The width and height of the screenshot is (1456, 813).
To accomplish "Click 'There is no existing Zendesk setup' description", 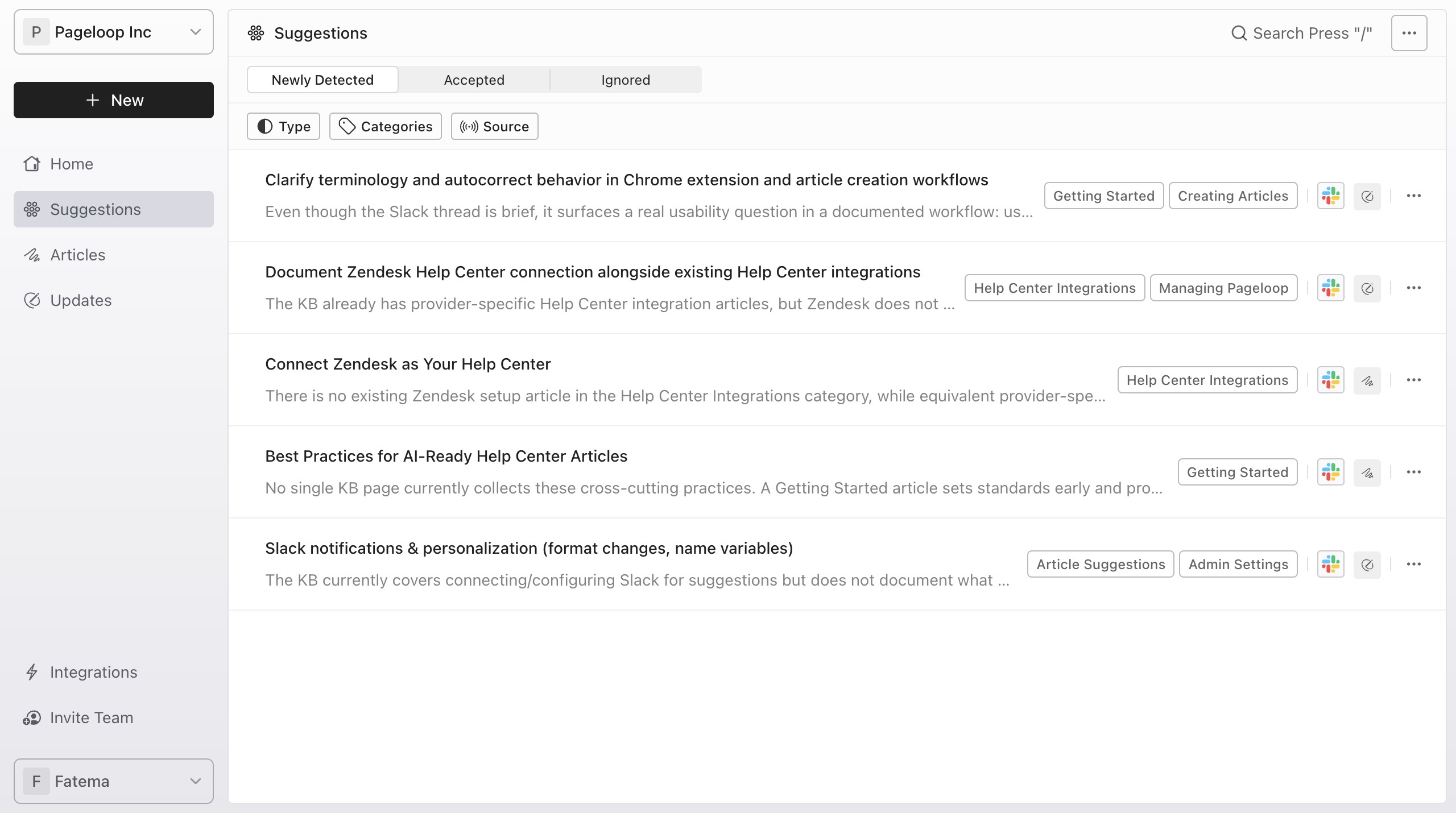I will [685, 396].
